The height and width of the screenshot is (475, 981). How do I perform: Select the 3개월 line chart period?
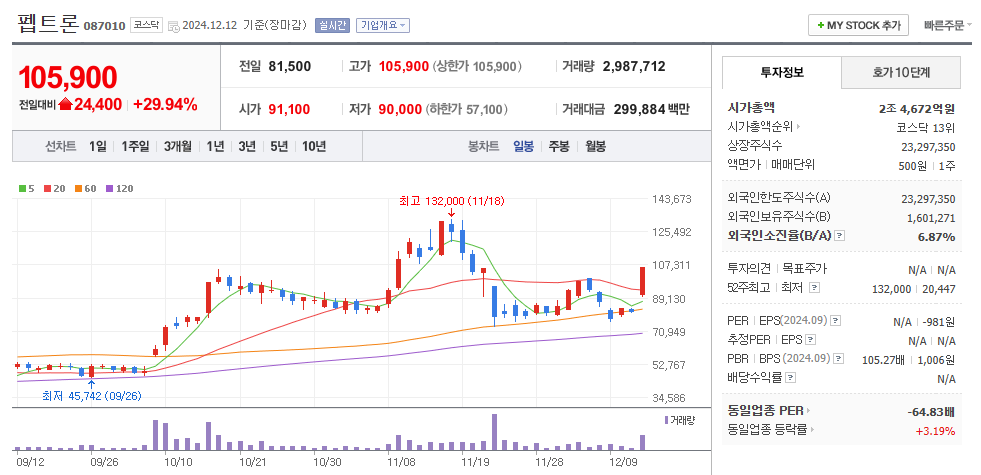(x=178, y=146)
